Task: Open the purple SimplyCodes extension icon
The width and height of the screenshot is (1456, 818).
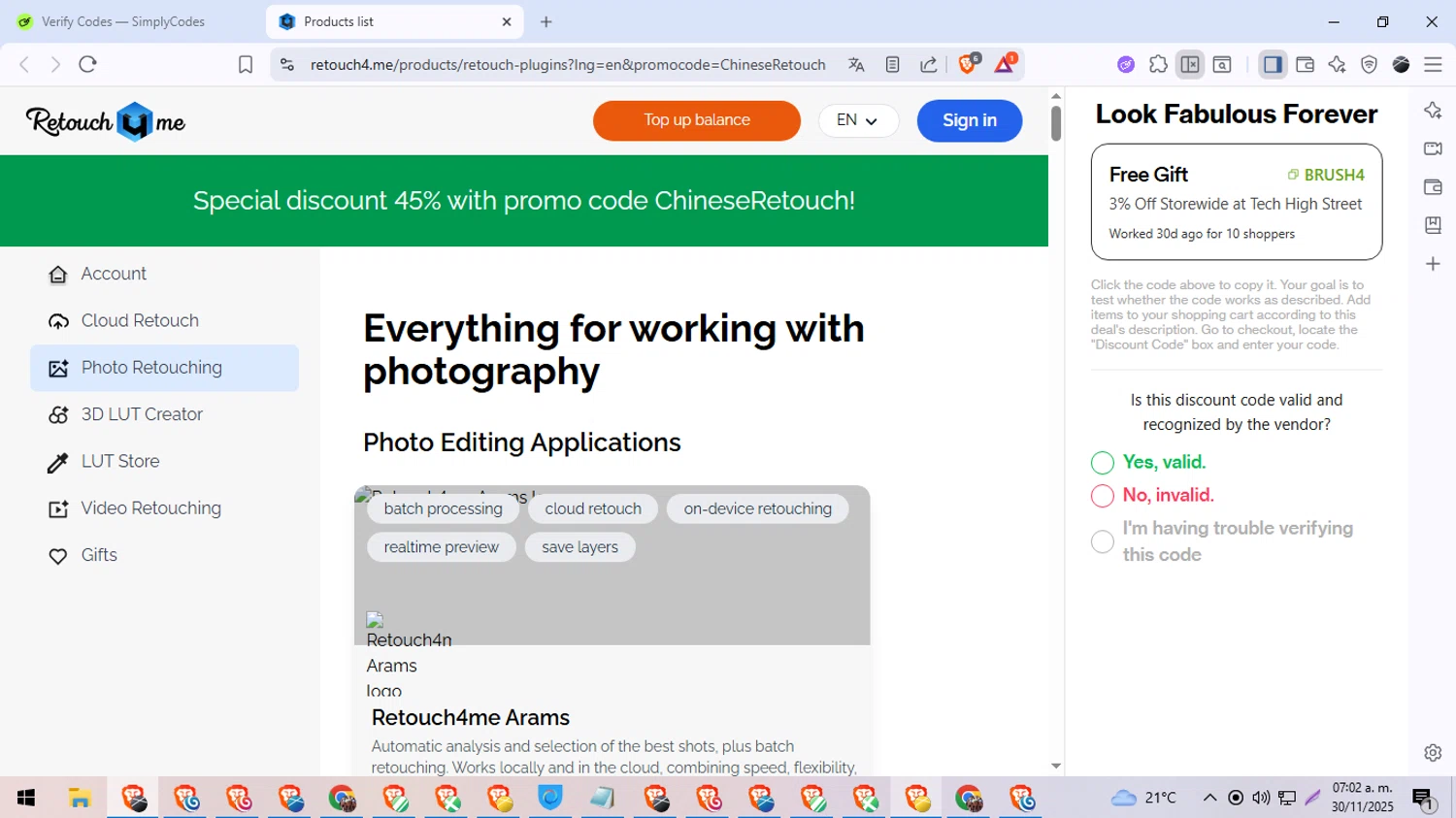Action: 1126,64
